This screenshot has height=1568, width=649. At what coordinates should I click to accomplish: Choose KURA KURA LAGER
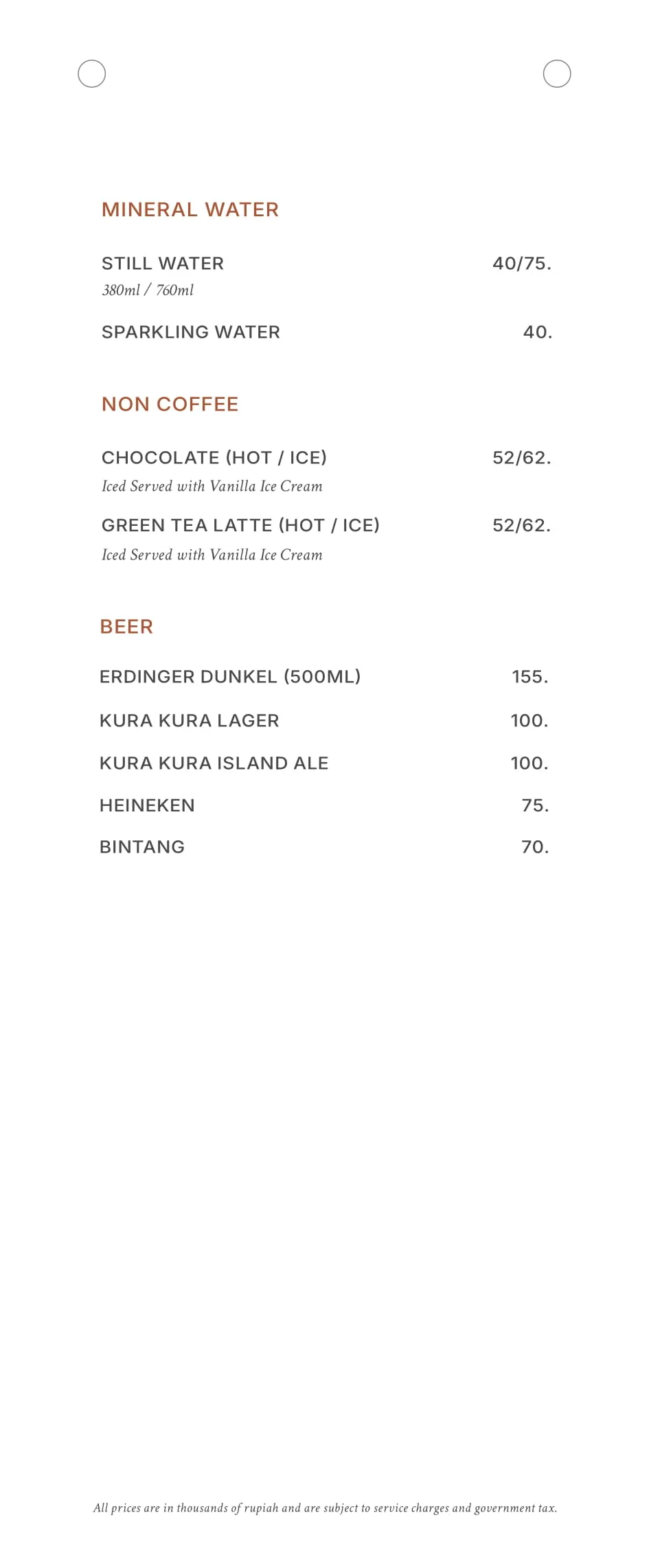click(x=190, y=721)
